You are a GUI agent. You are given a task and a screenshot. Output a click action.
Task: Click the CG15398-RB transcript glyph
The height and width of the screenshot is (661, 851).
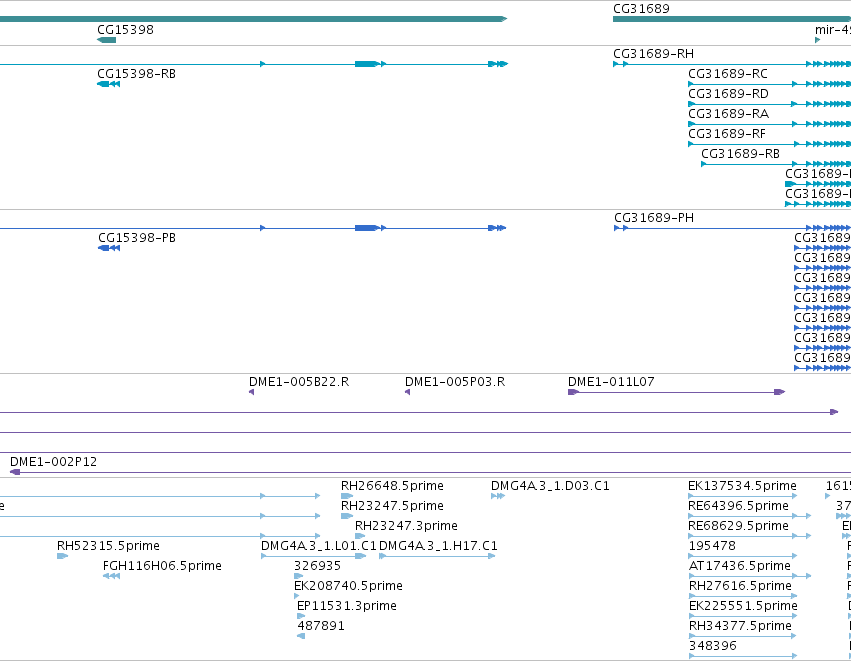(x=108, y=84)
